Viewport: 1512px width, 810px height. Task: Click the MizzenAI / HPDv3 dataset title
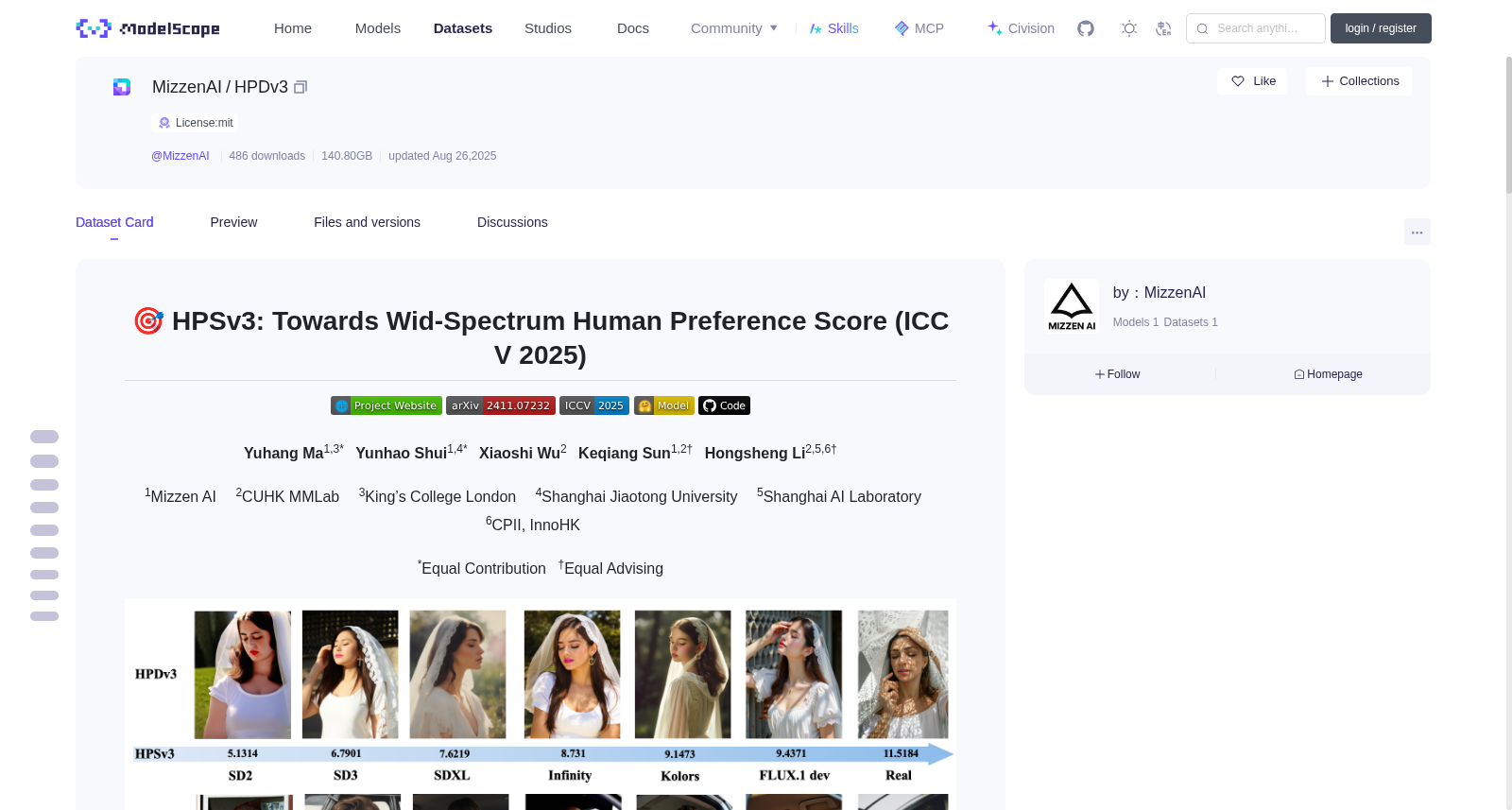click(x=220, y=87)
